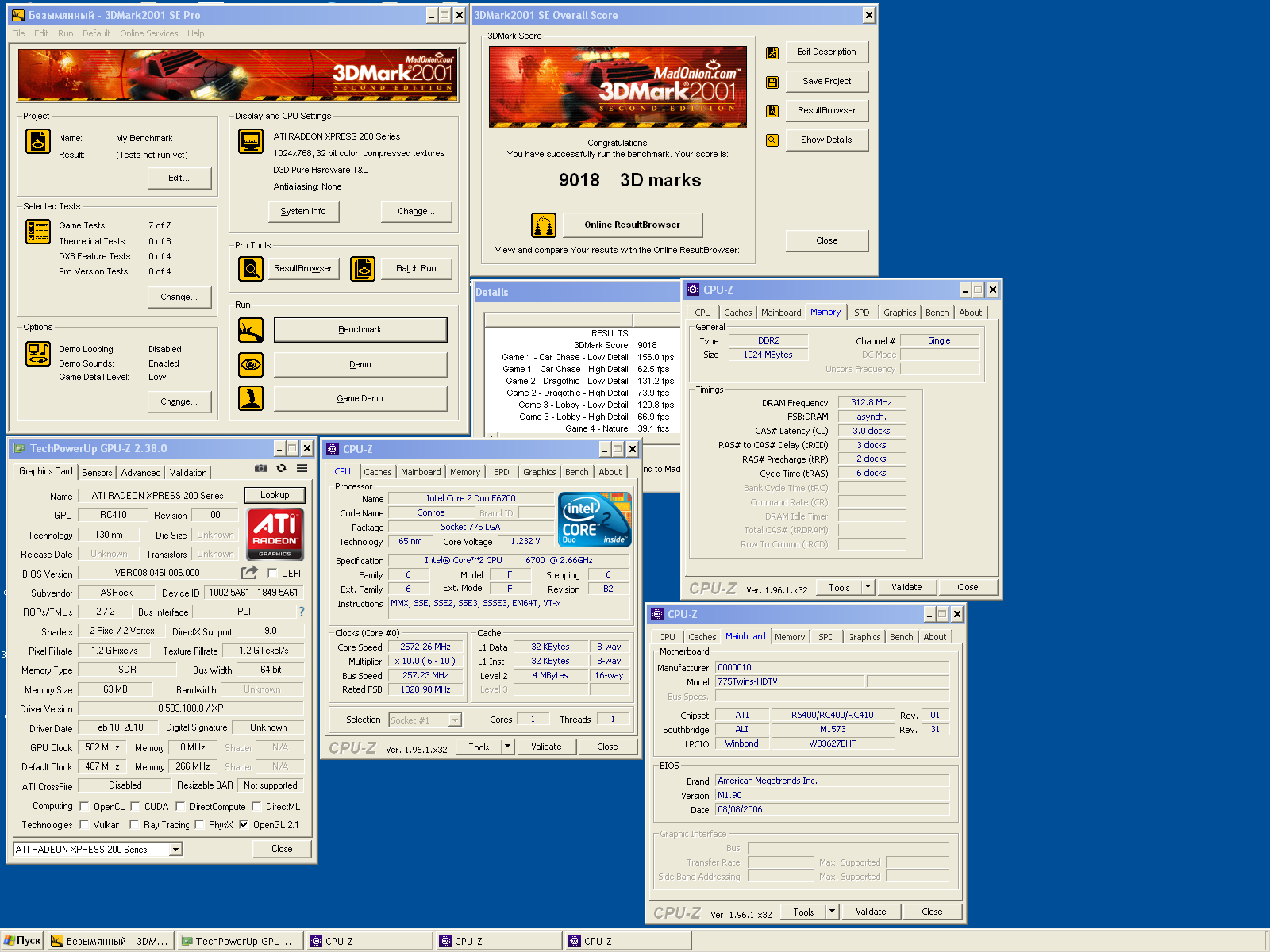The width and height of the screenshot is (1270, 952).
Task: Click the Demo eye icon
Action: 251,365
